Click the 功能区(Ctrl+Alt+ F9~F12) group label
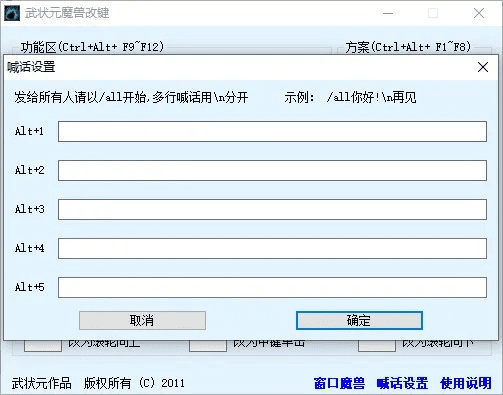The width and height of the screenshot is (503, 395). 92,47
